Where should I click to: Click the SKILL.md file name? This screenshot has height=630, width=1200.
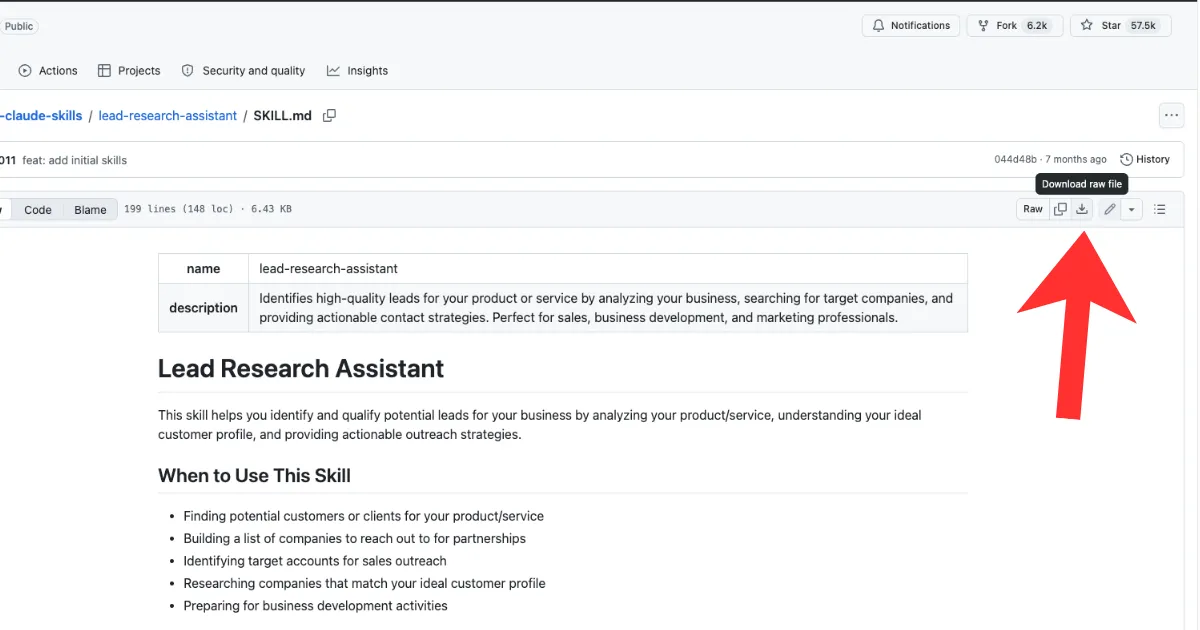coord(282,116)
